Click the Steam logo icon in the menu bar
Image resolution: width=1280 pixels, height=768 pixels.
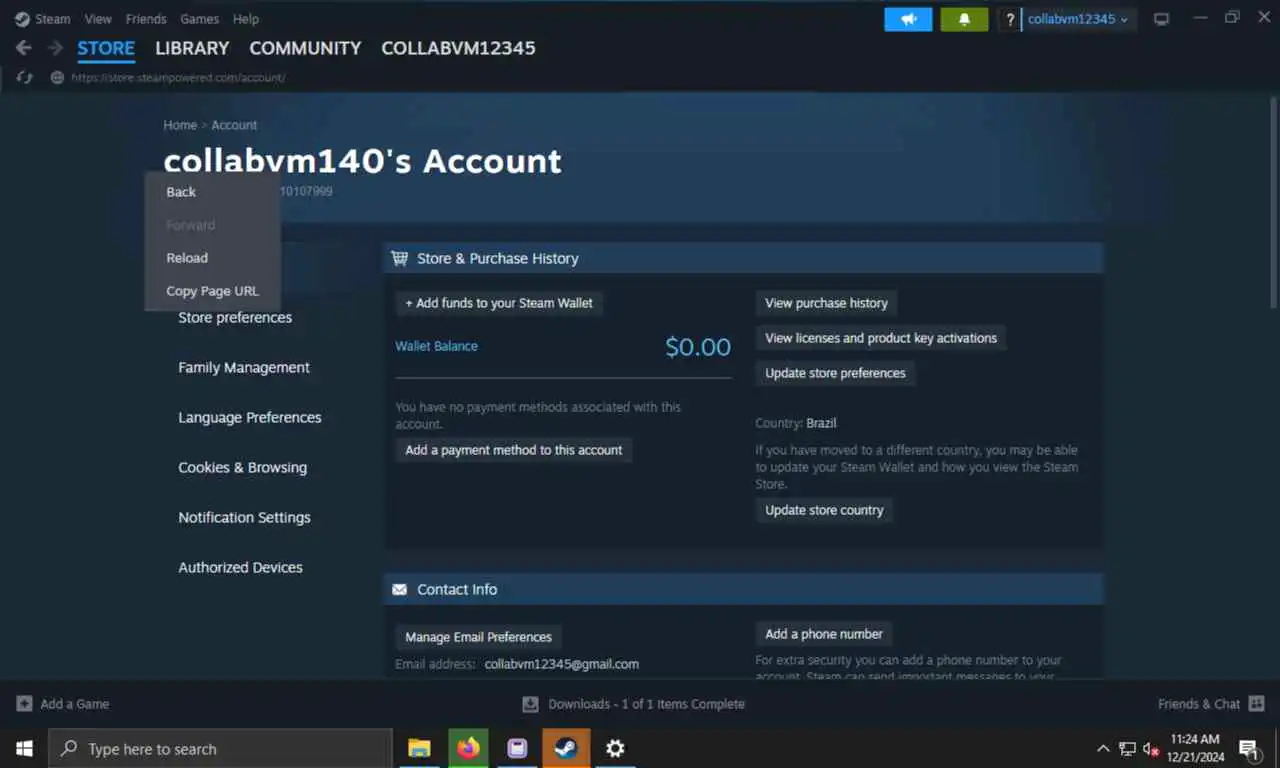pyautogui.click(x=22, y=19)
